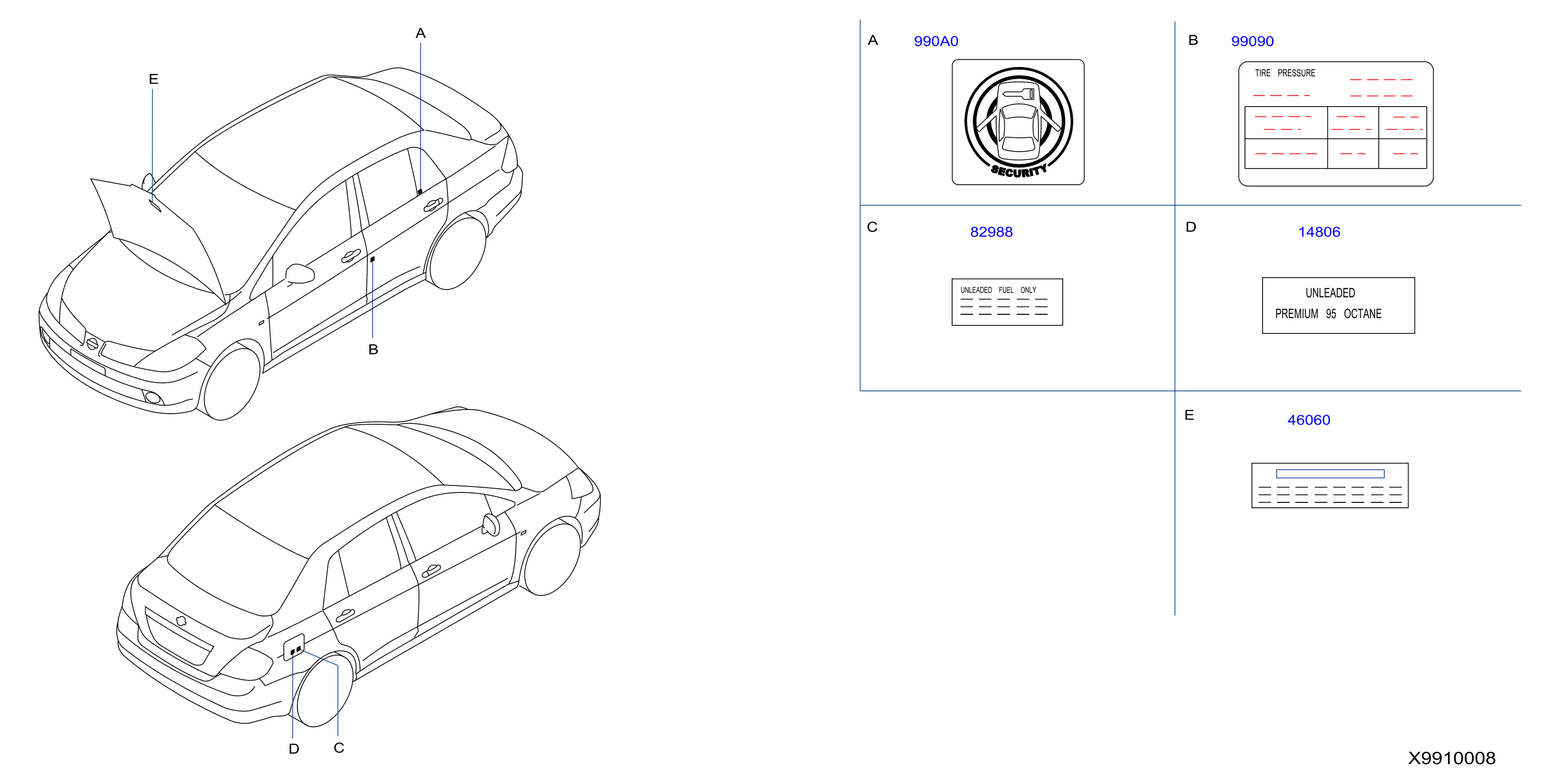
Task: Click the fuel filler lid on the rear car
Action: pos(294,647)
